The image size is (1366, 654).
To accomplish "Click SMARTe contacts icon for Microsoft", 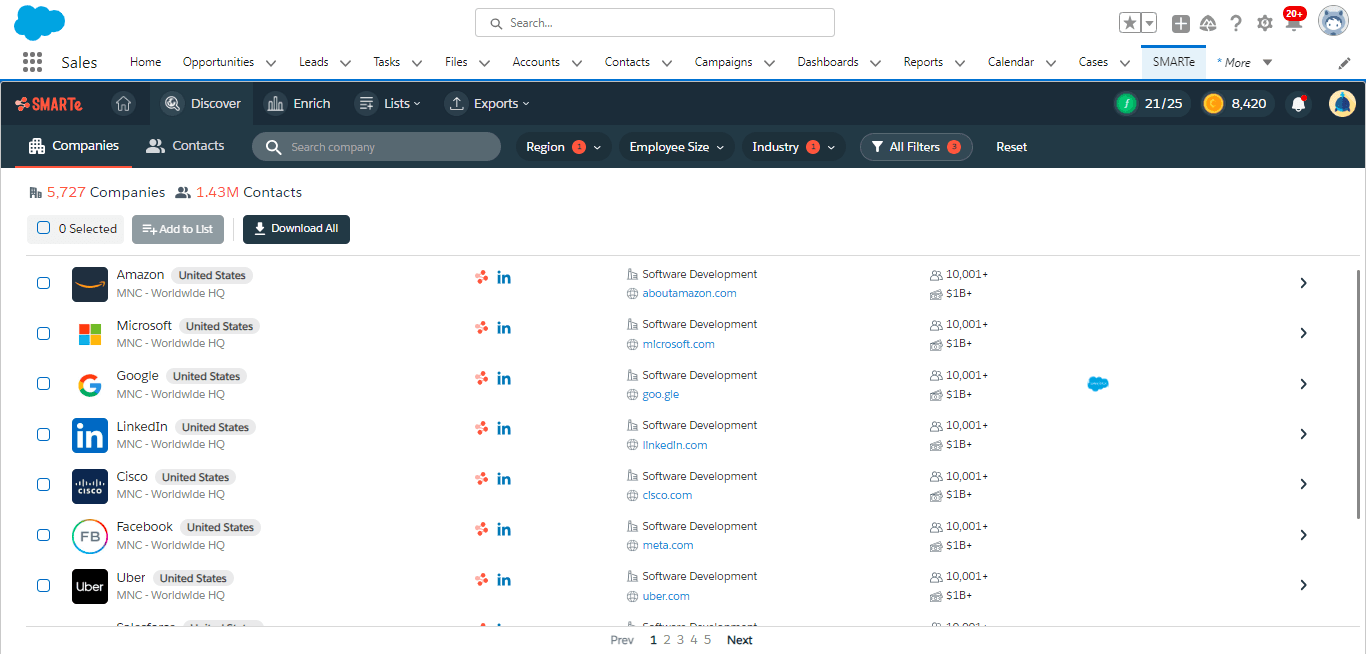I will click(x=482, y=327).
